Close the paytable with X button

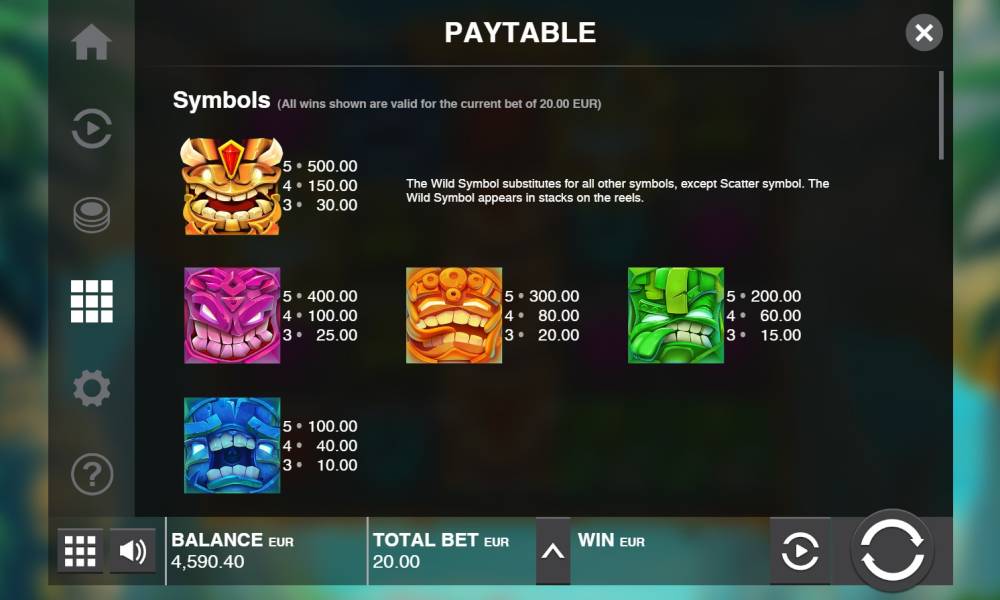pos(923,33)
